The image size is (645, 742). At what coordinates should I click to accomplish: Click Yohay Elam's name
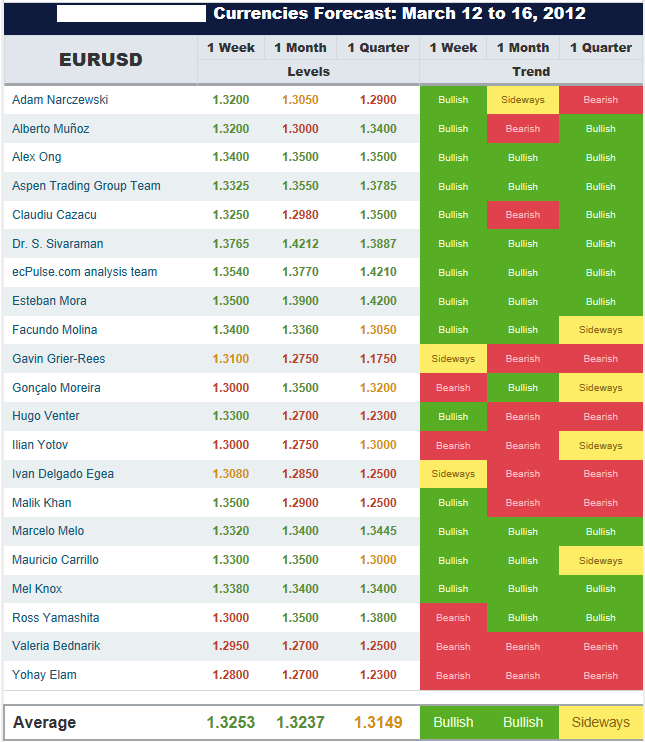(x=44, y=675)
